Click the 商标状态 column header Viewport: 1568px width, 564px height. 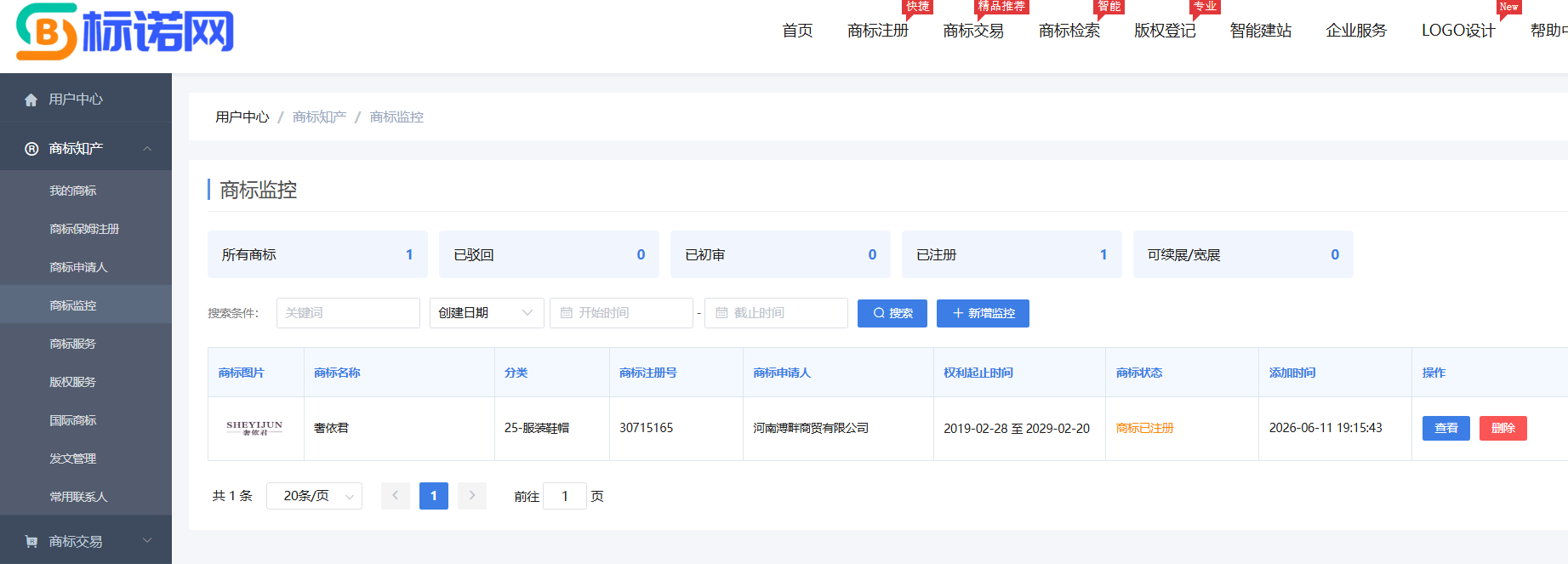pos(1139,373)
